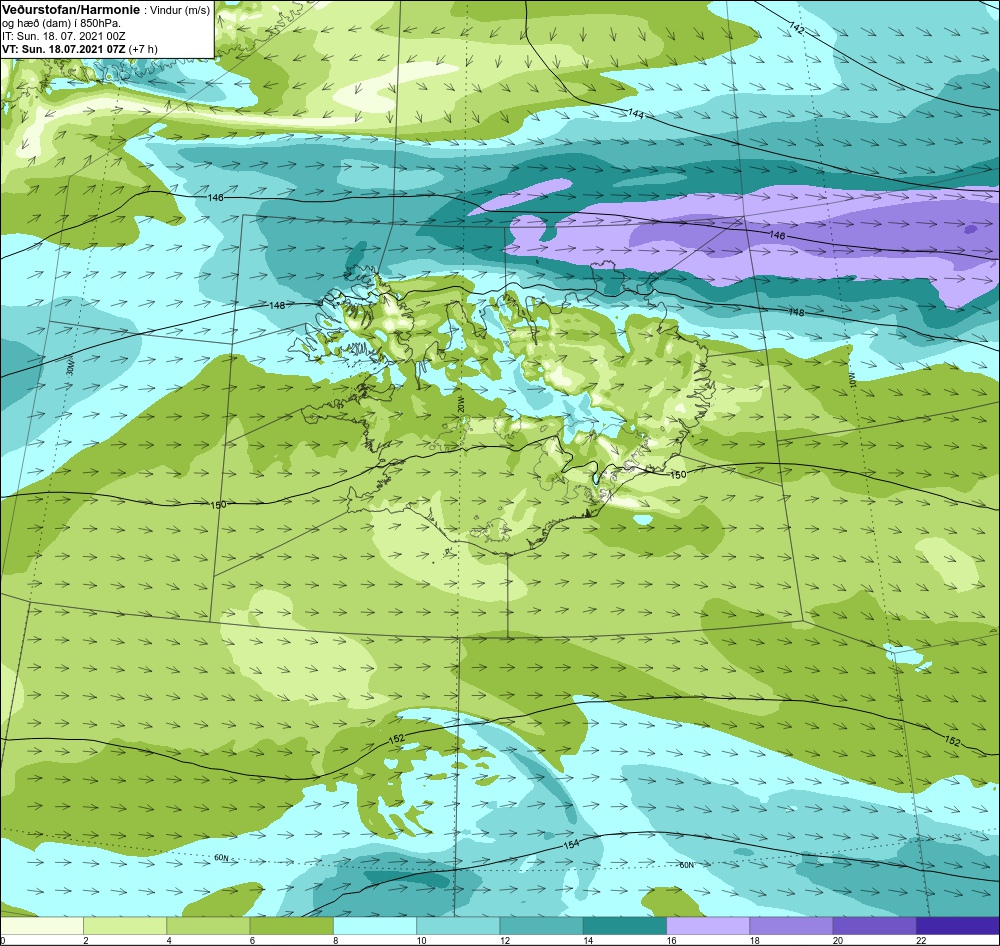
Task: Click the '148' contour label northeast of Iceland
Action: (796, 313)
